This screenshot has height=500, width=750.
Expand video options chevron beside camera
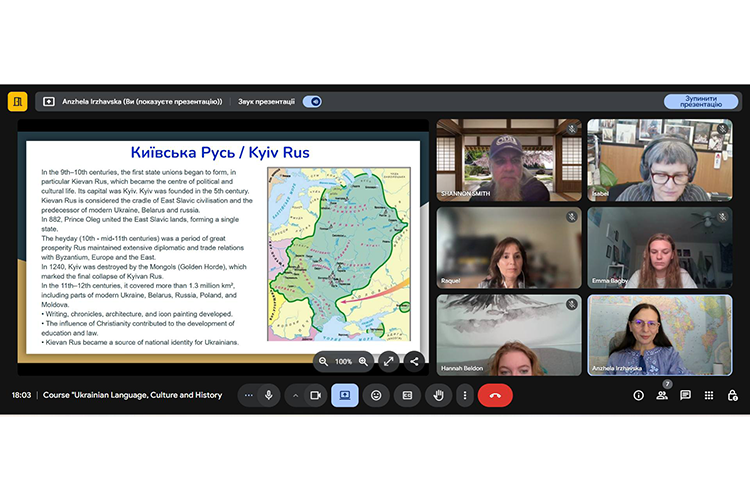tap(295, 395)
